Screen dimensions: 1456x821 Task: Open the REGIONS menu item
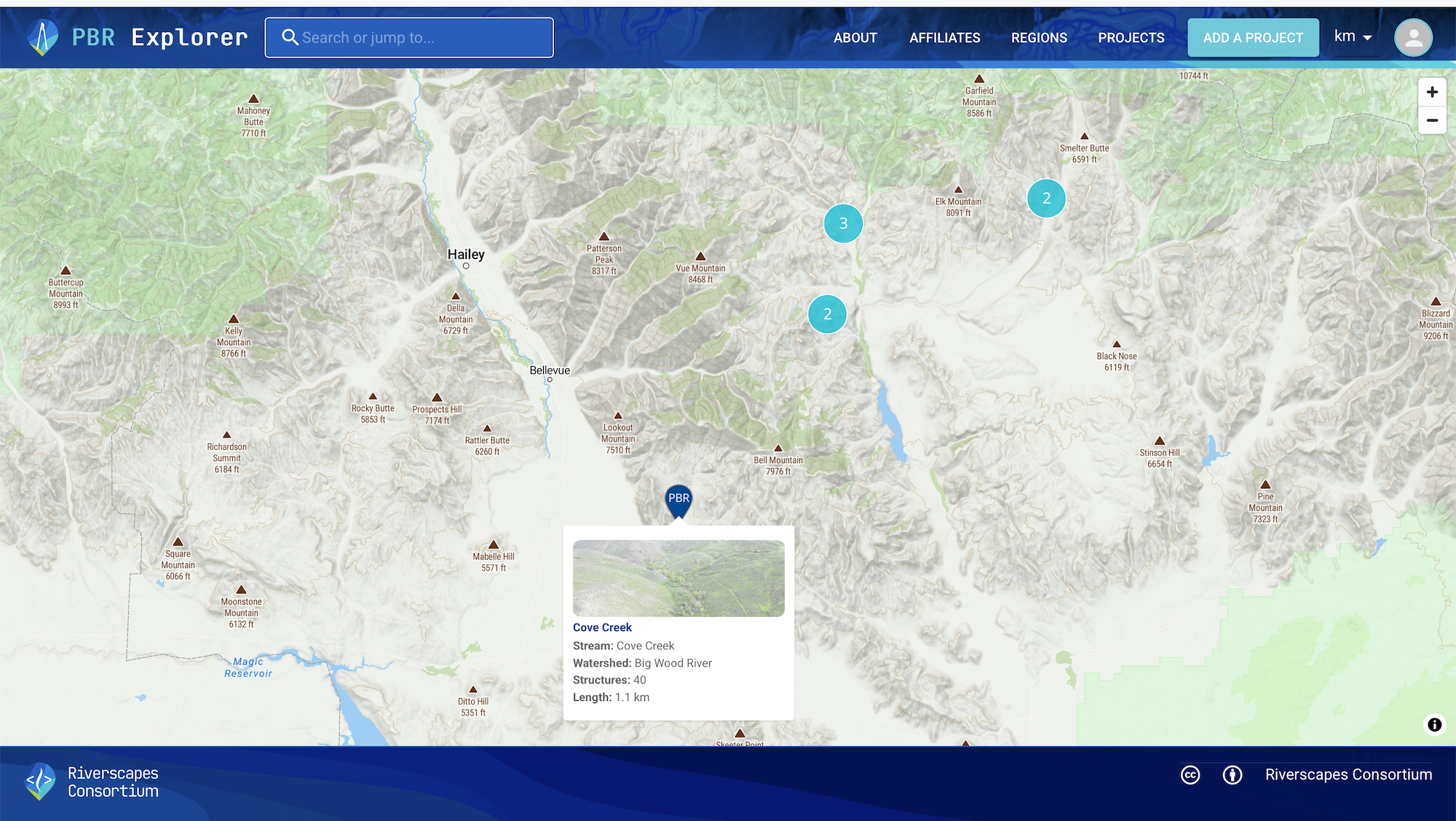click(x=1039, y=38)
